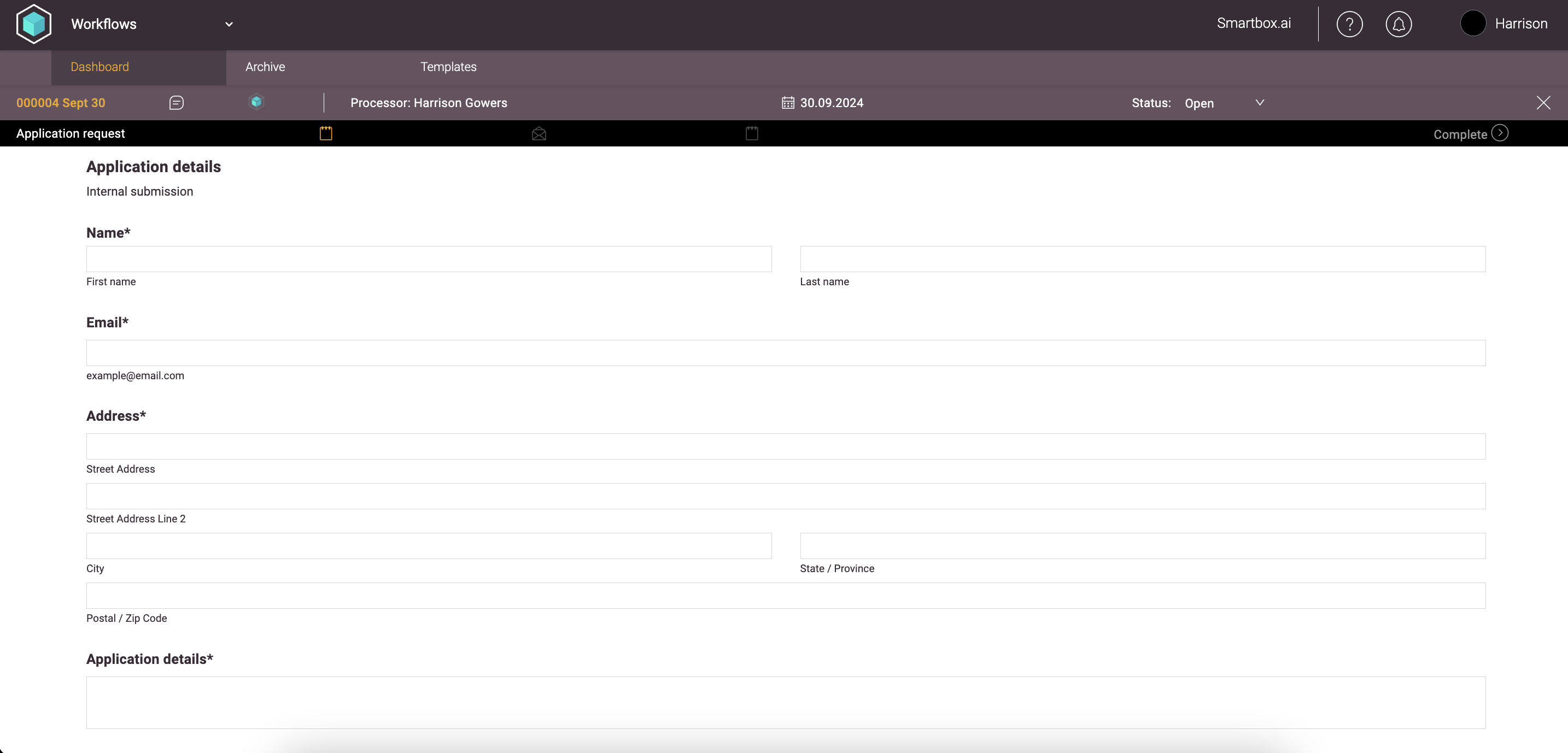Click the First name input field
Screen dimensions: 1568x753
(x=429, y=259)
